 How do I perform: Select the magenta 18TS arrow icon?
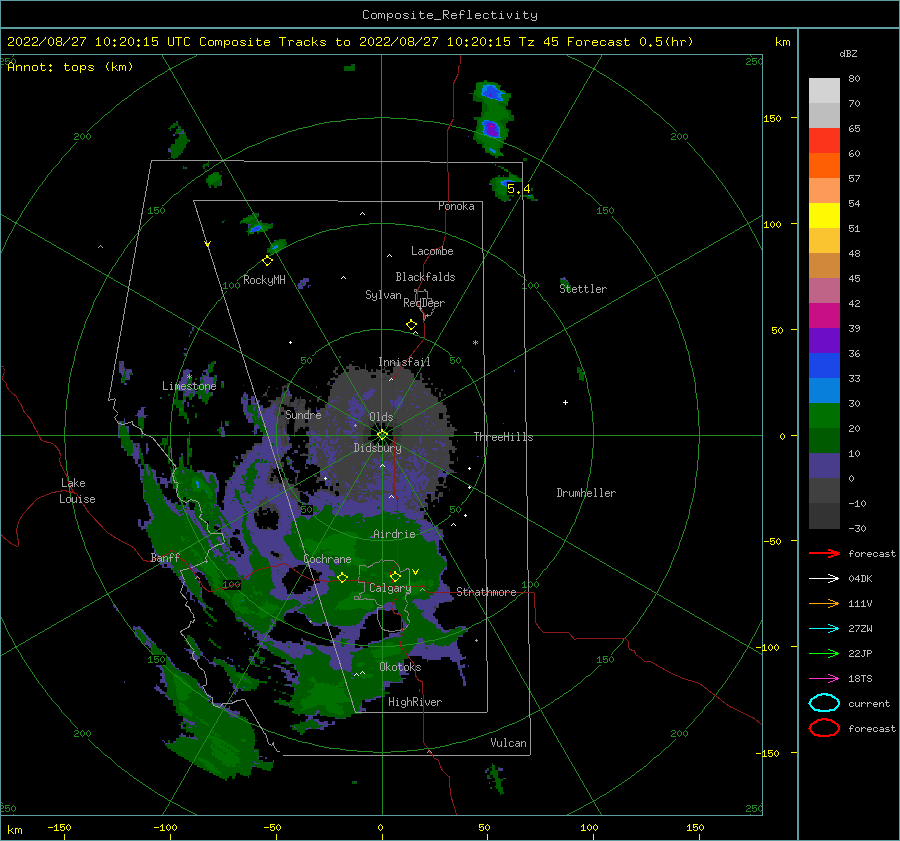pyautogui.click(x=824, y=679)
